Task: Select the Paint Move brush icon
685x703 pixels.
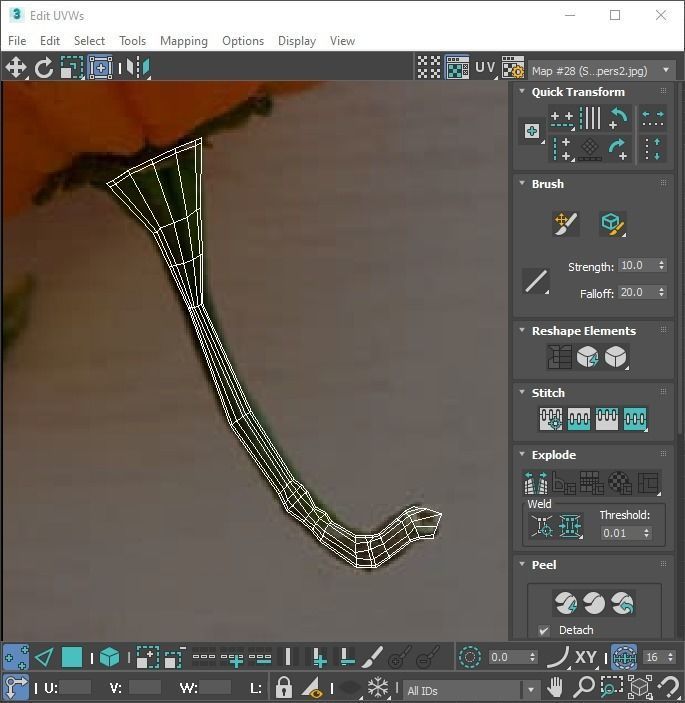Action: tap(566, 223)
